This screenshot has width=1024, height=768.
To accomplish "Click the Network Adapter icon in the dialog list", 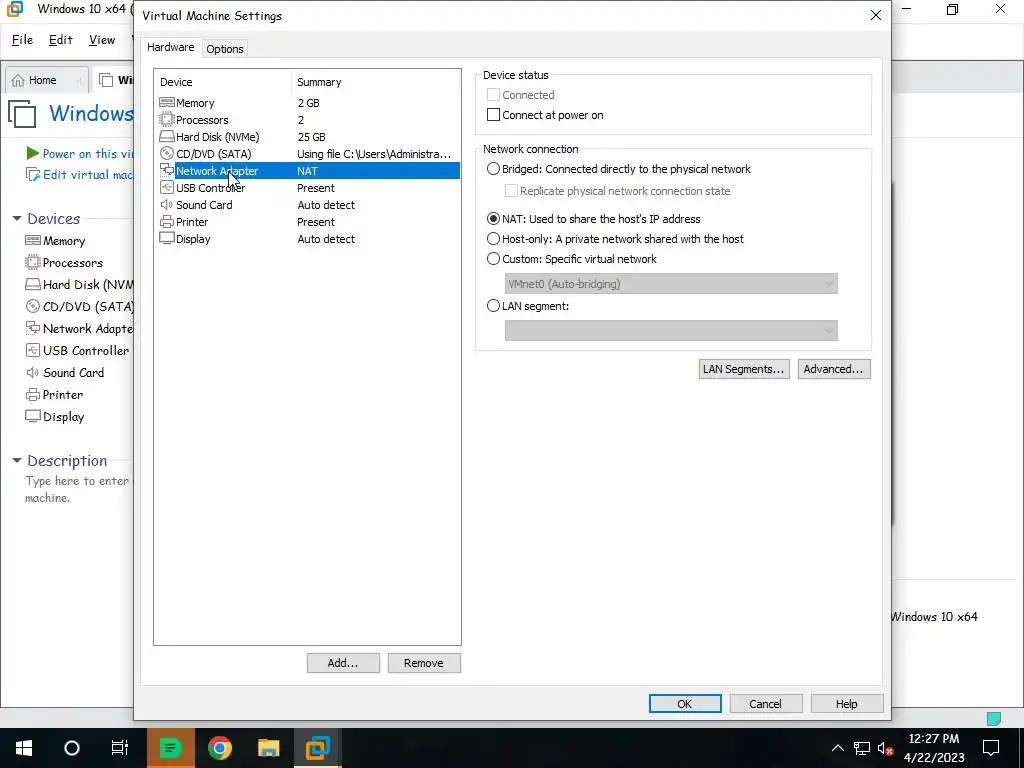I will (167, 170).
